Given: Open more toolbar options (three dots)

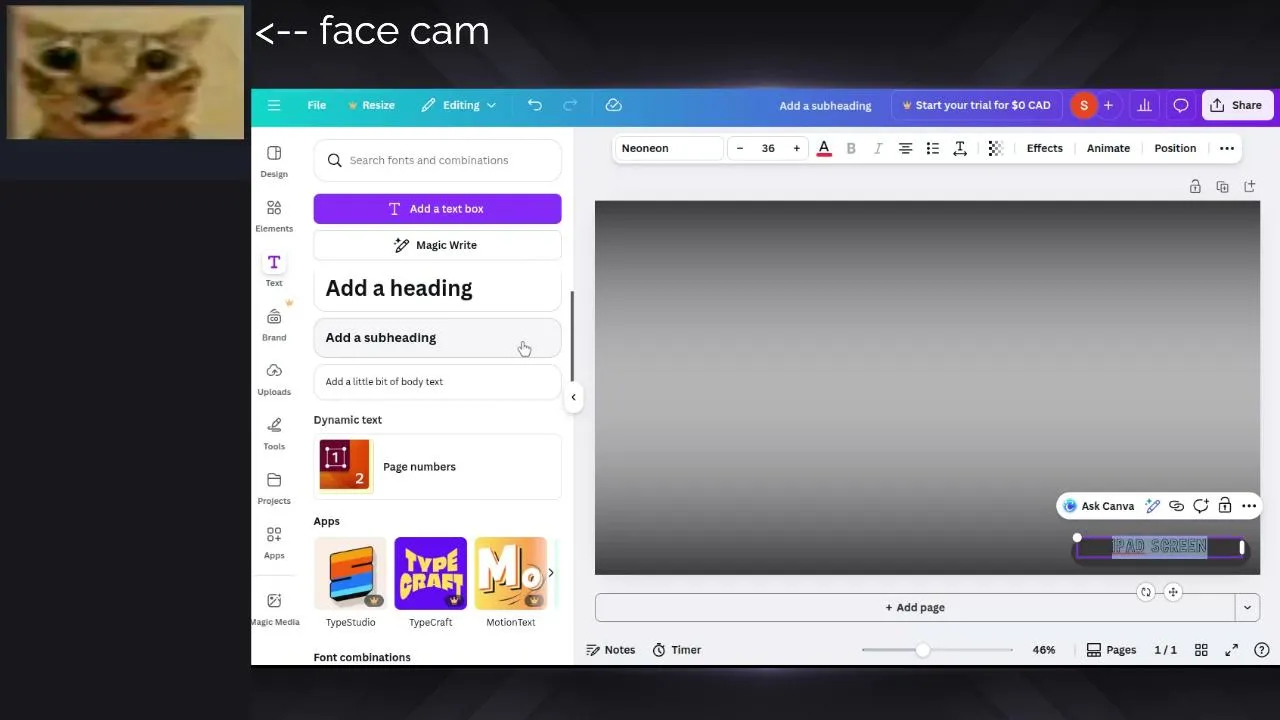Looking at the screenshot, I should [x=1227, y=148].
